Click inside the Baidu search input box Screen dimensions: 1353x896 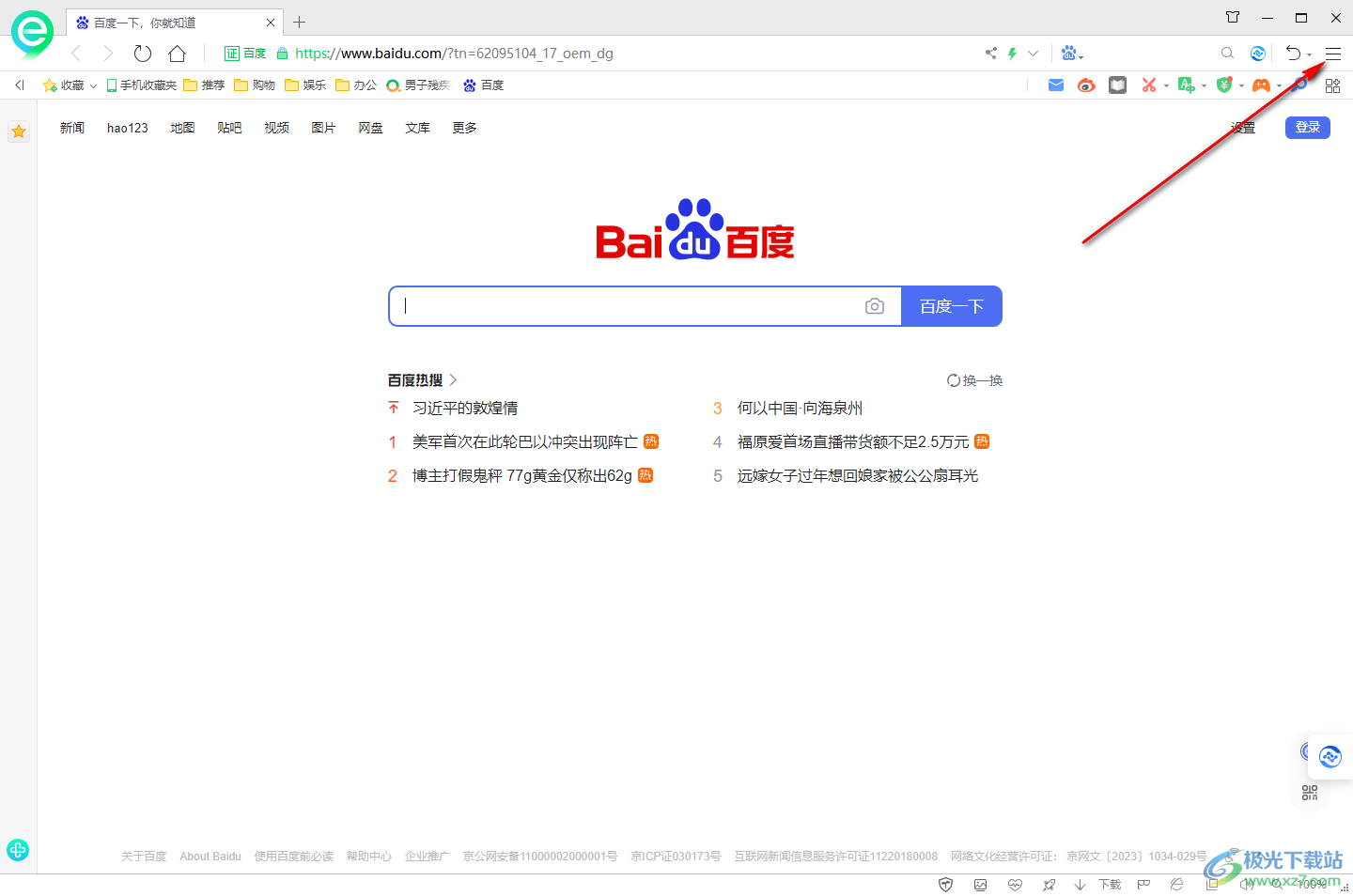coord(627,306)
